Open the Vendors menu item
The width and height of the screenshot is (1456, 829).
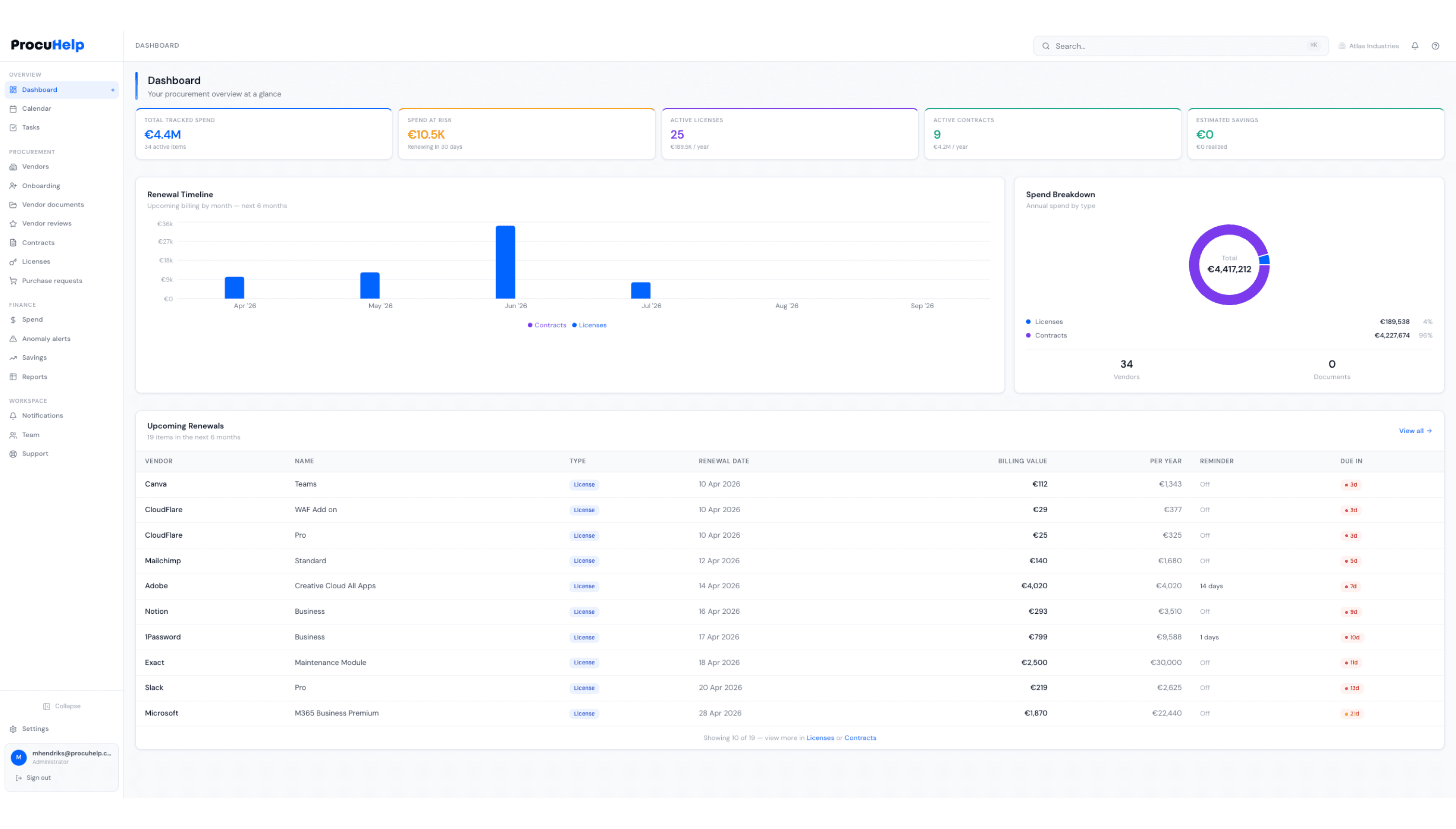tap(35, 167)
